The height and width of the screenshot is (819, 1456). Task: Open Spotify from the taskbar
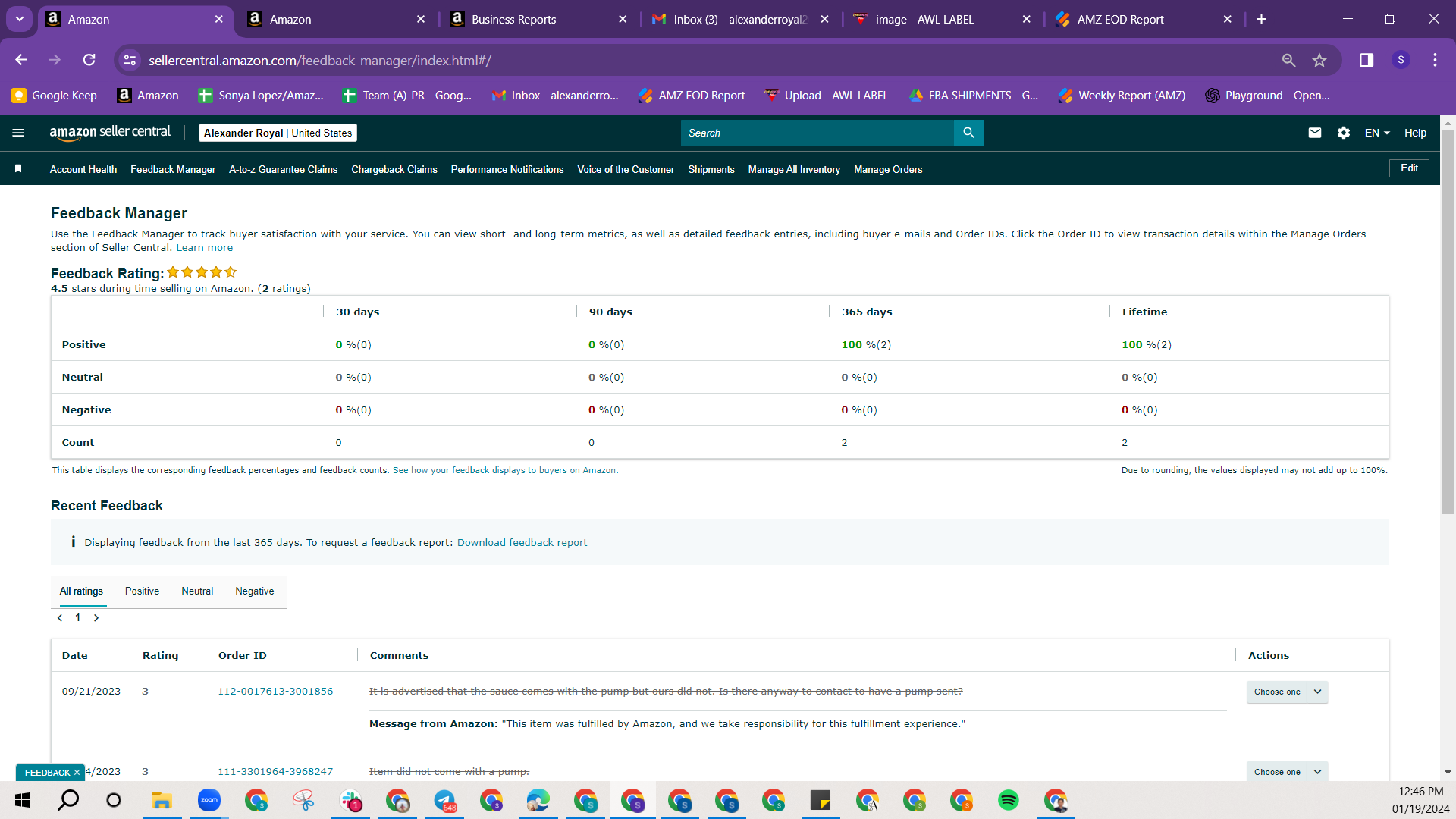point(1009,800)
